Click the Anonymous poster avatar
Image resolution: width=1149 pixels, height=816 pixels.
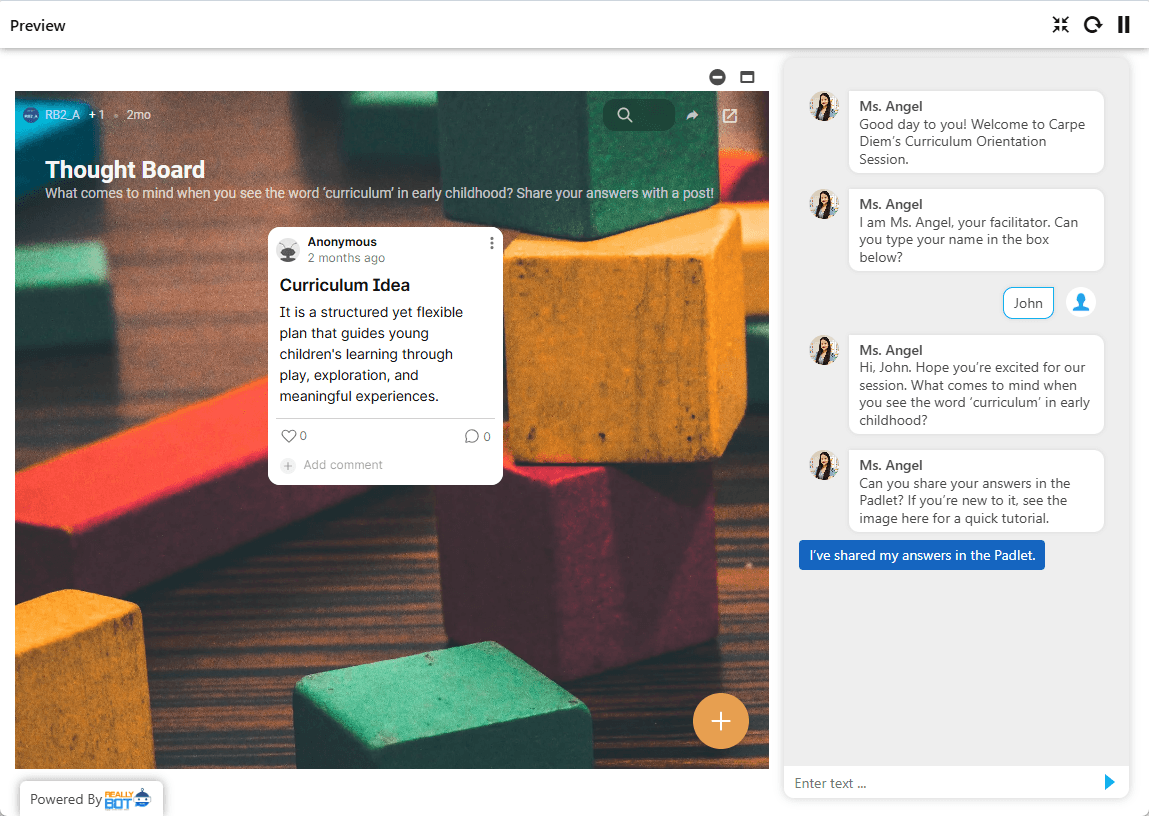pos(288,250)
